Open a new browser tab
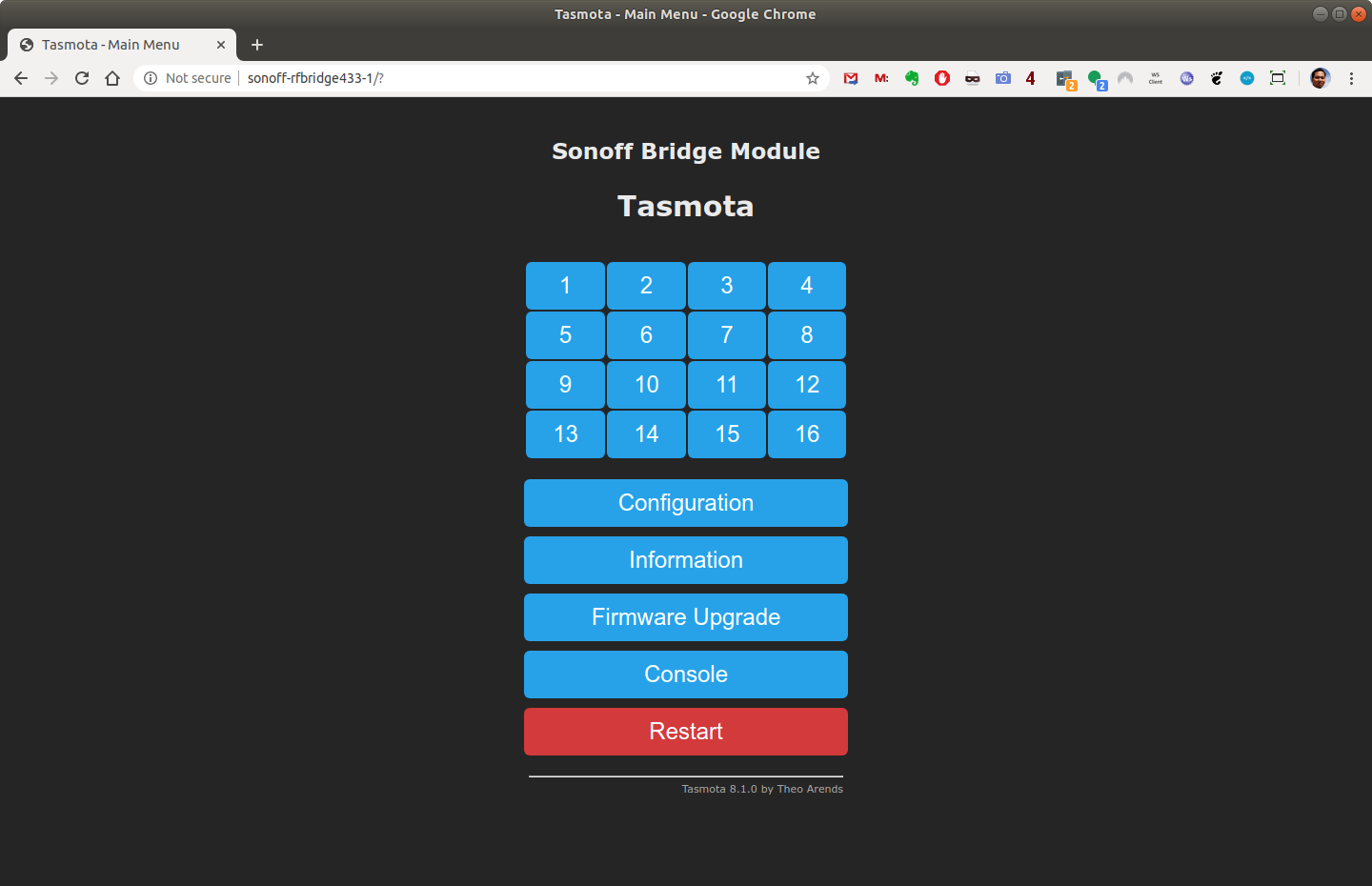The height and width of the screenshot is (886, 1372). click(257, 45)
